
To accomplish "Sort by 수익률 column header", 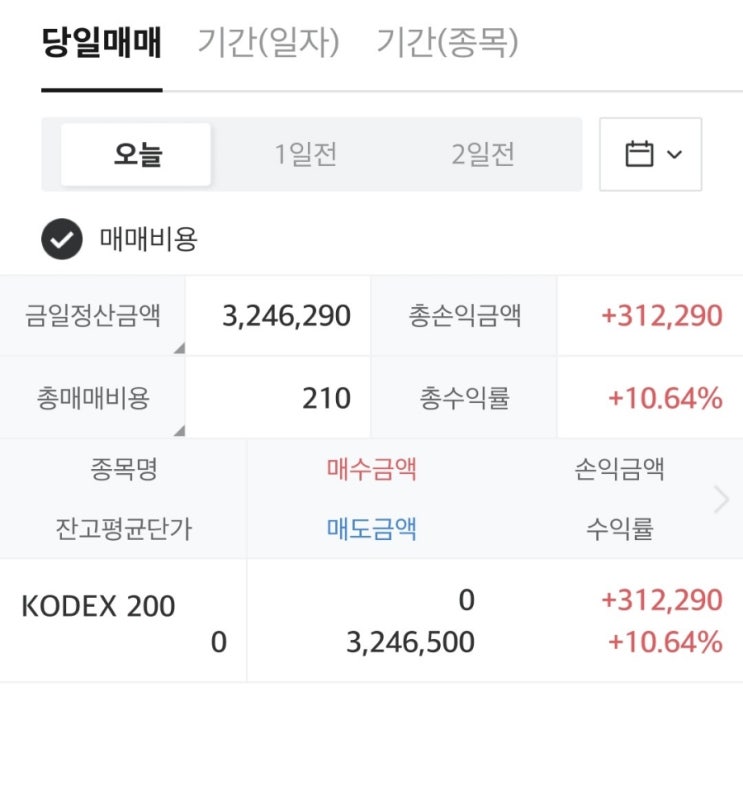I will [x=619, y=528].
